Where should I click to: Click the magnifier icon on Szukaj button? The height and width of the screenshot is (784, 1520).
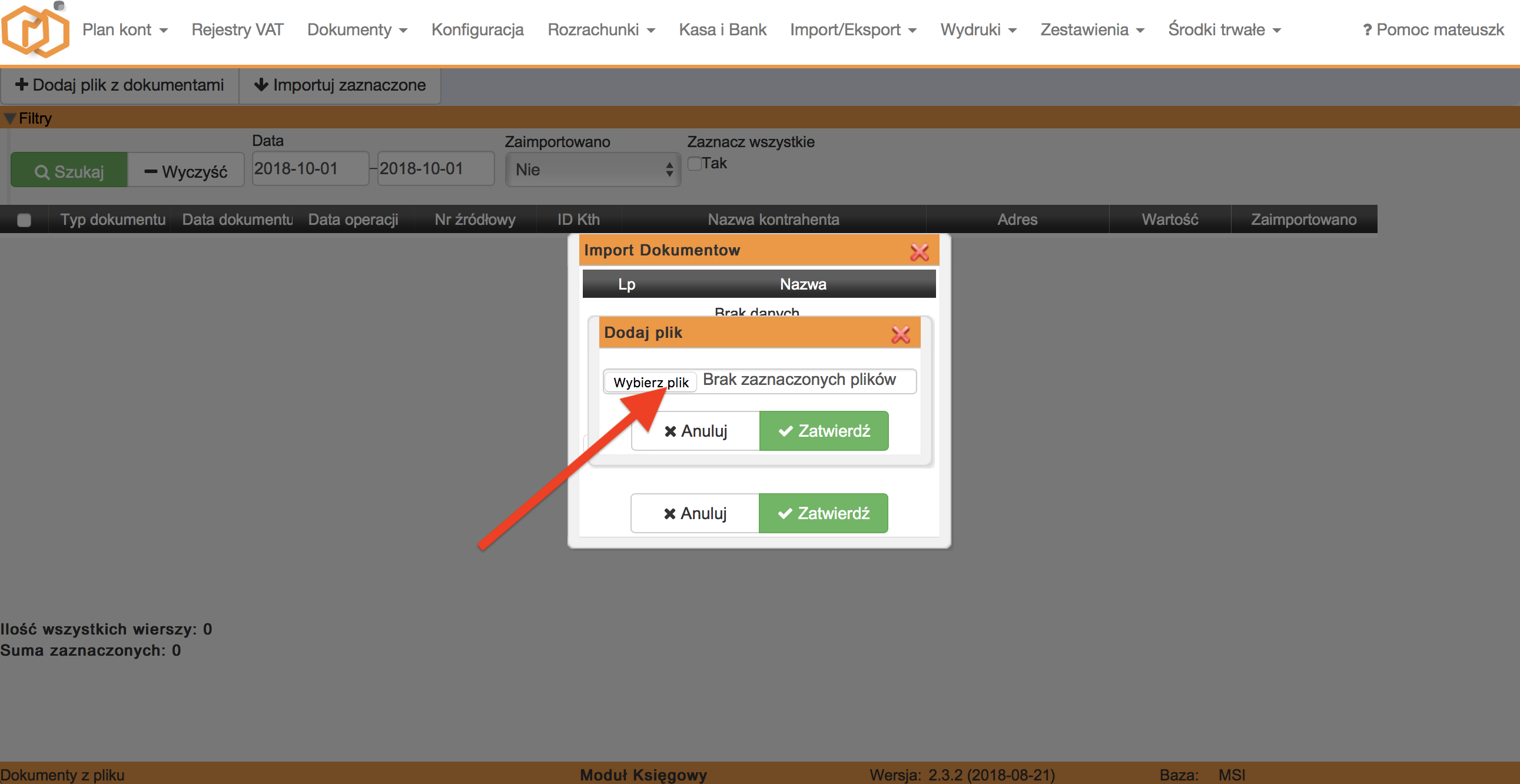42,171
